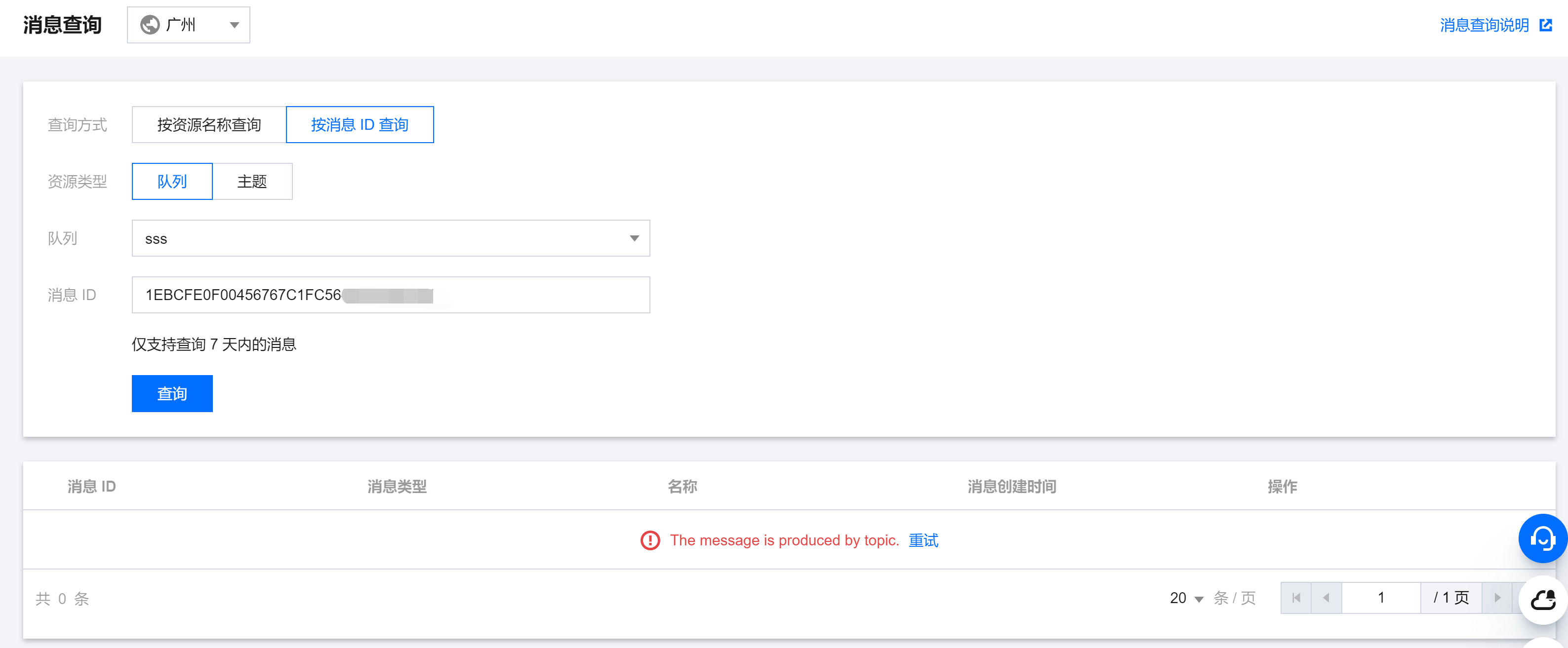Image resolution: width=1568 pixels, height=648 pixels.
Task: Click the page number input box
Action: (x=1380, y=598)
